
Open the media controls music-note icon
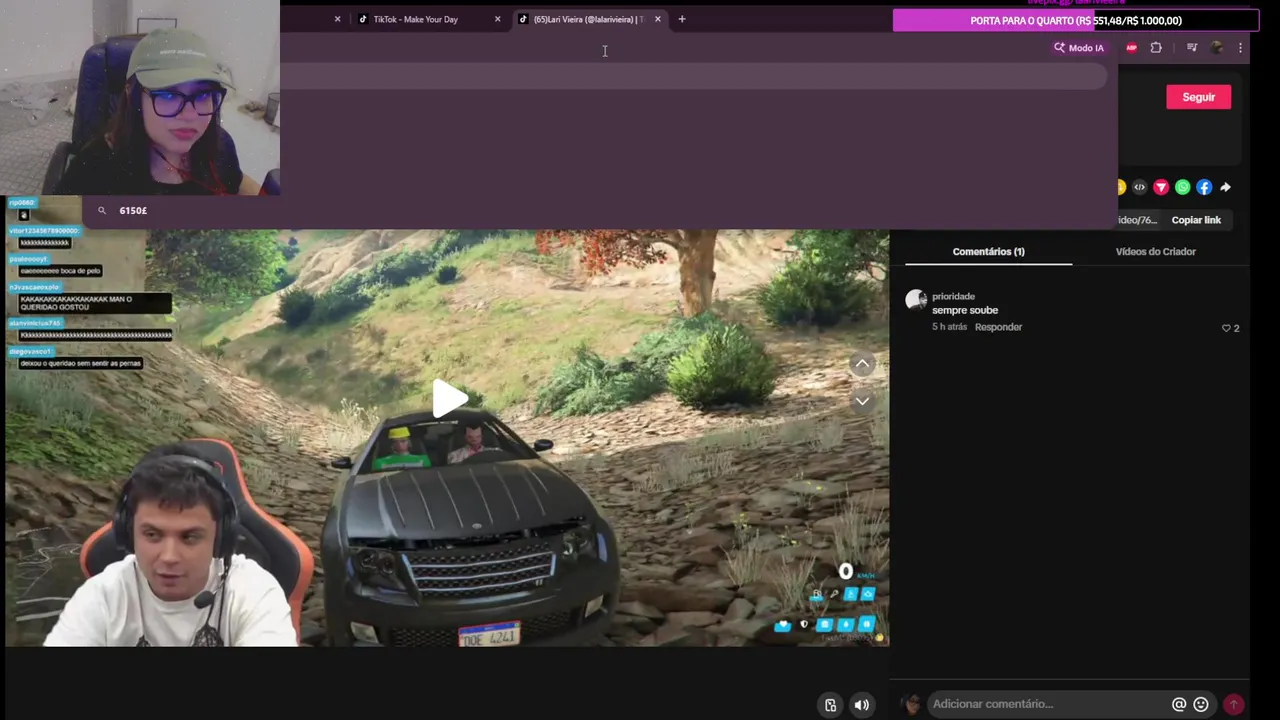1191,48
